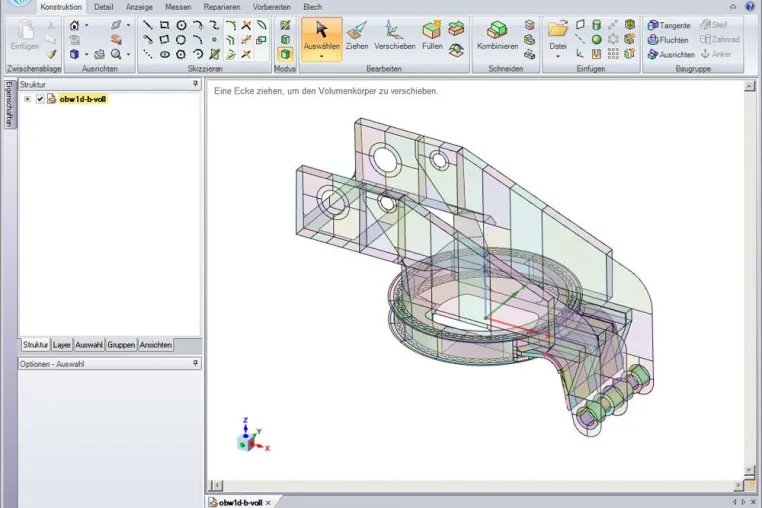Image resolution: width=762 pixels, height=508 pixels.
Task: Click the Shell icon in Einfügen group
Action: point(629,25)
